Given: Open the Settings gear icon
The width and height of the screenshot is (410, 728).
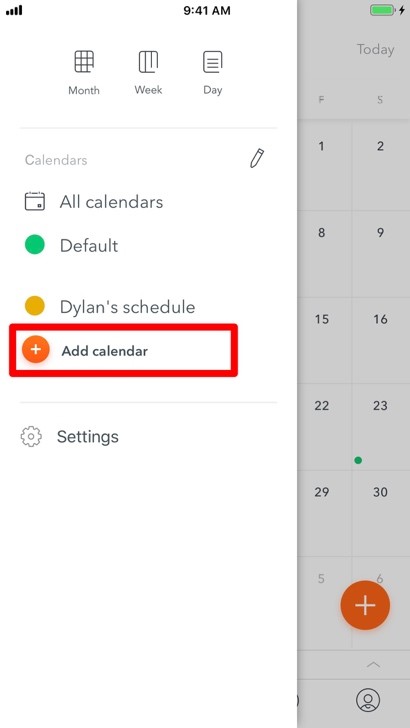Looking at the screenshot, I should coord(31,436).
